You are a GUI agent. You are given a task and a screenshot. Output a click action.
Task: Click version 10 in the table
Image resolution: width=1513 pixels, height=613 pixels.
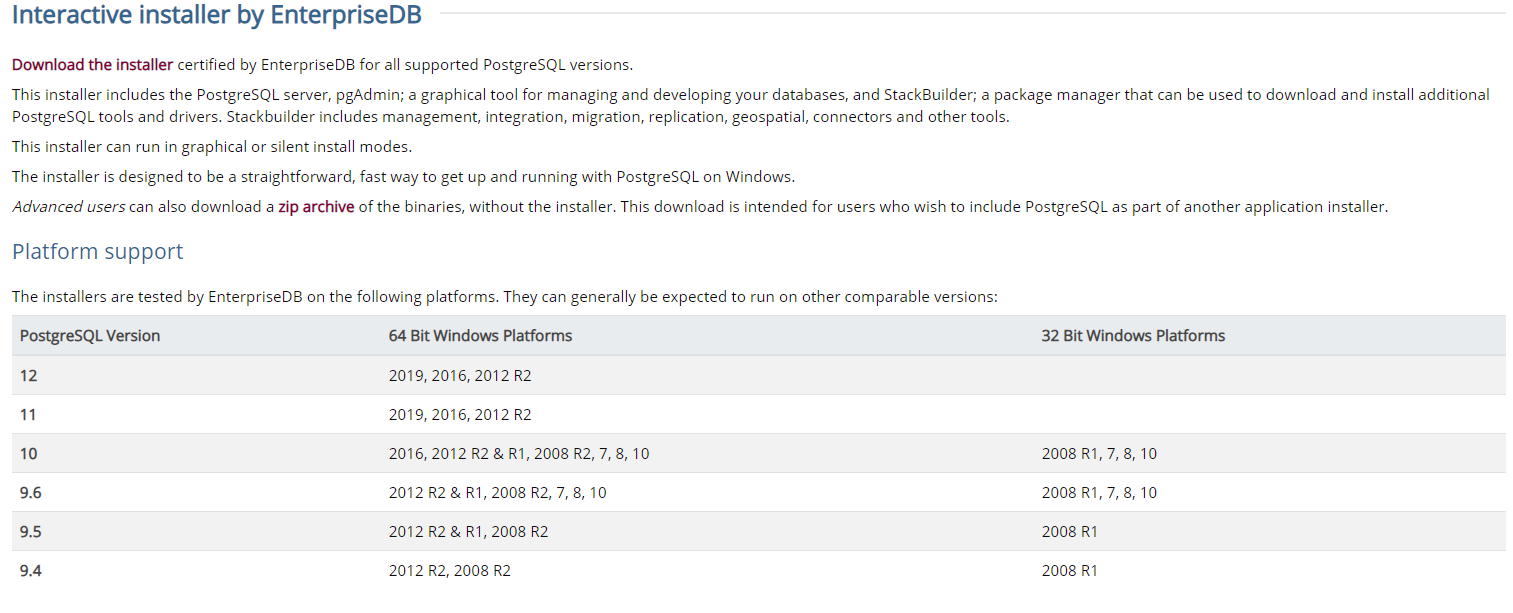point(28,453)
